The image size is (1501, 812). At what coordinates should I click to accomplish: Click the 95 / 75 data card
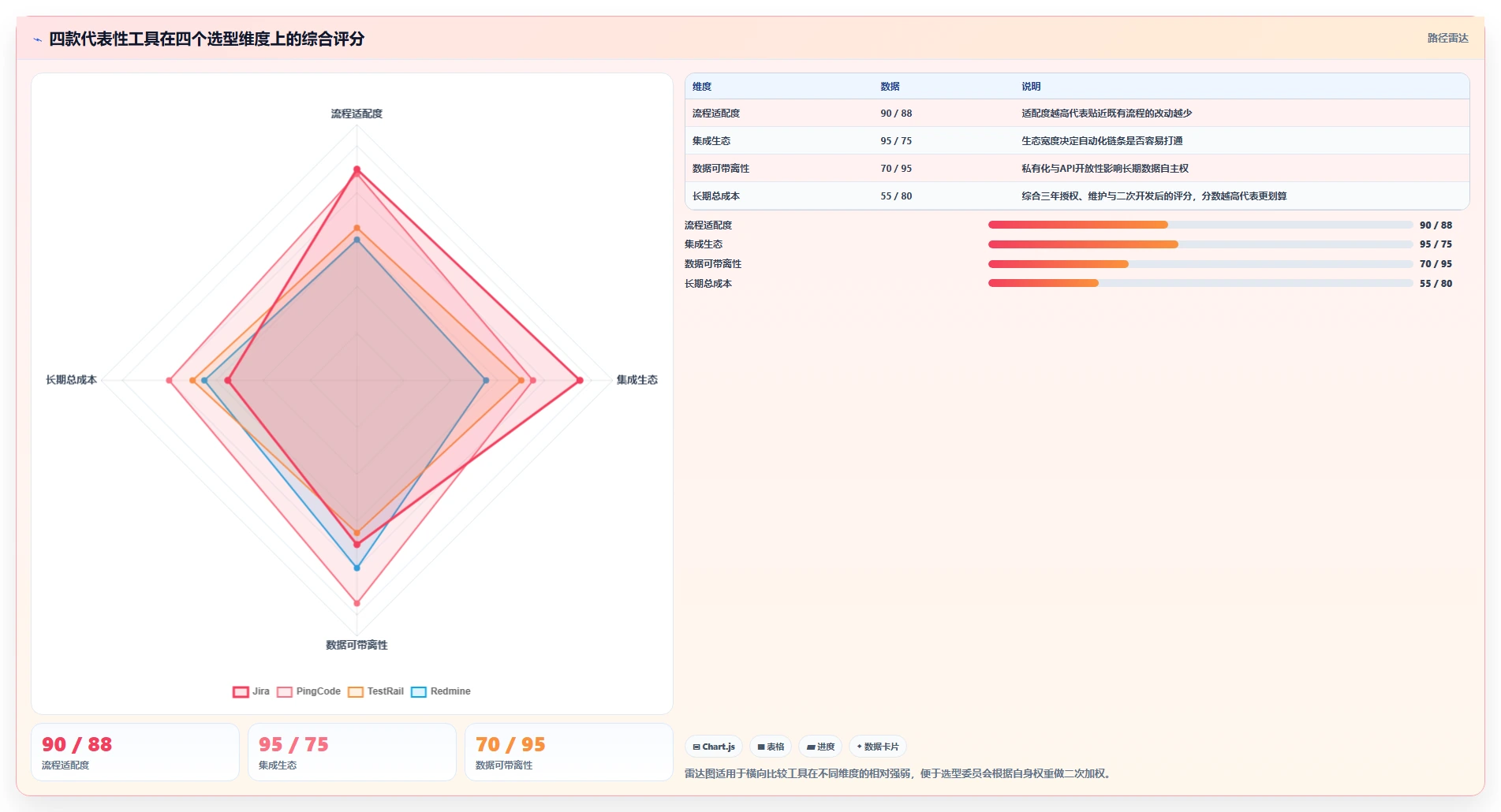[x=352, y=752]
